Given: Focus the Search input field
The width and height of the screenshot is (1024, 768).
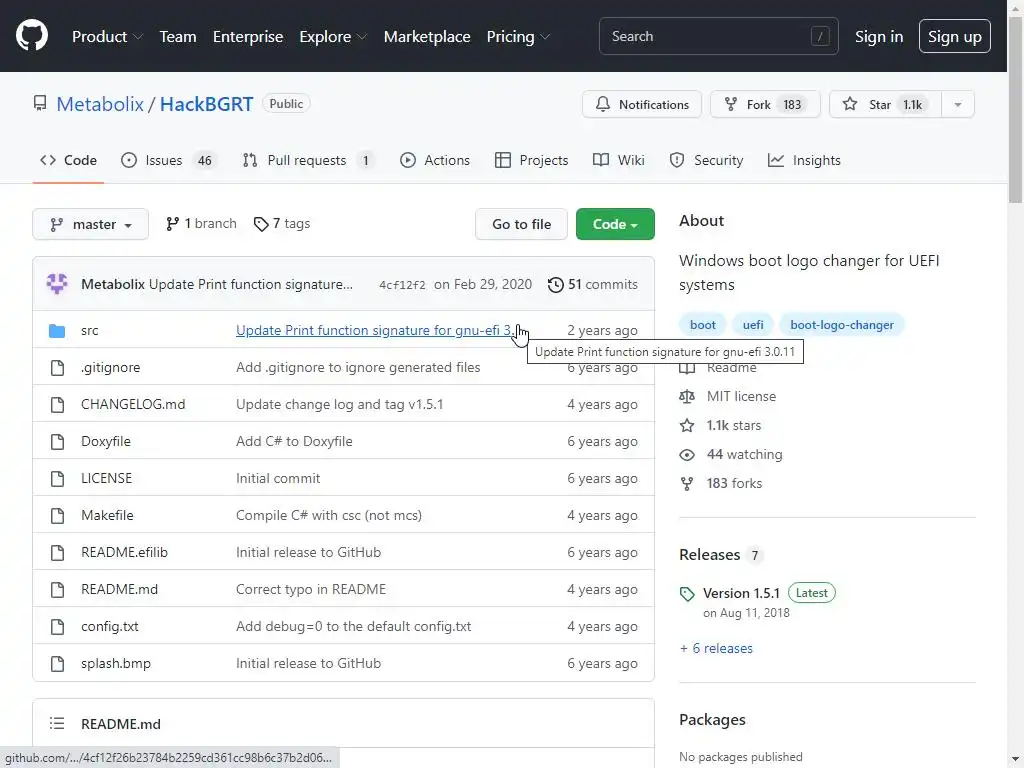Looking at the screenshot, I should [718, 36].
